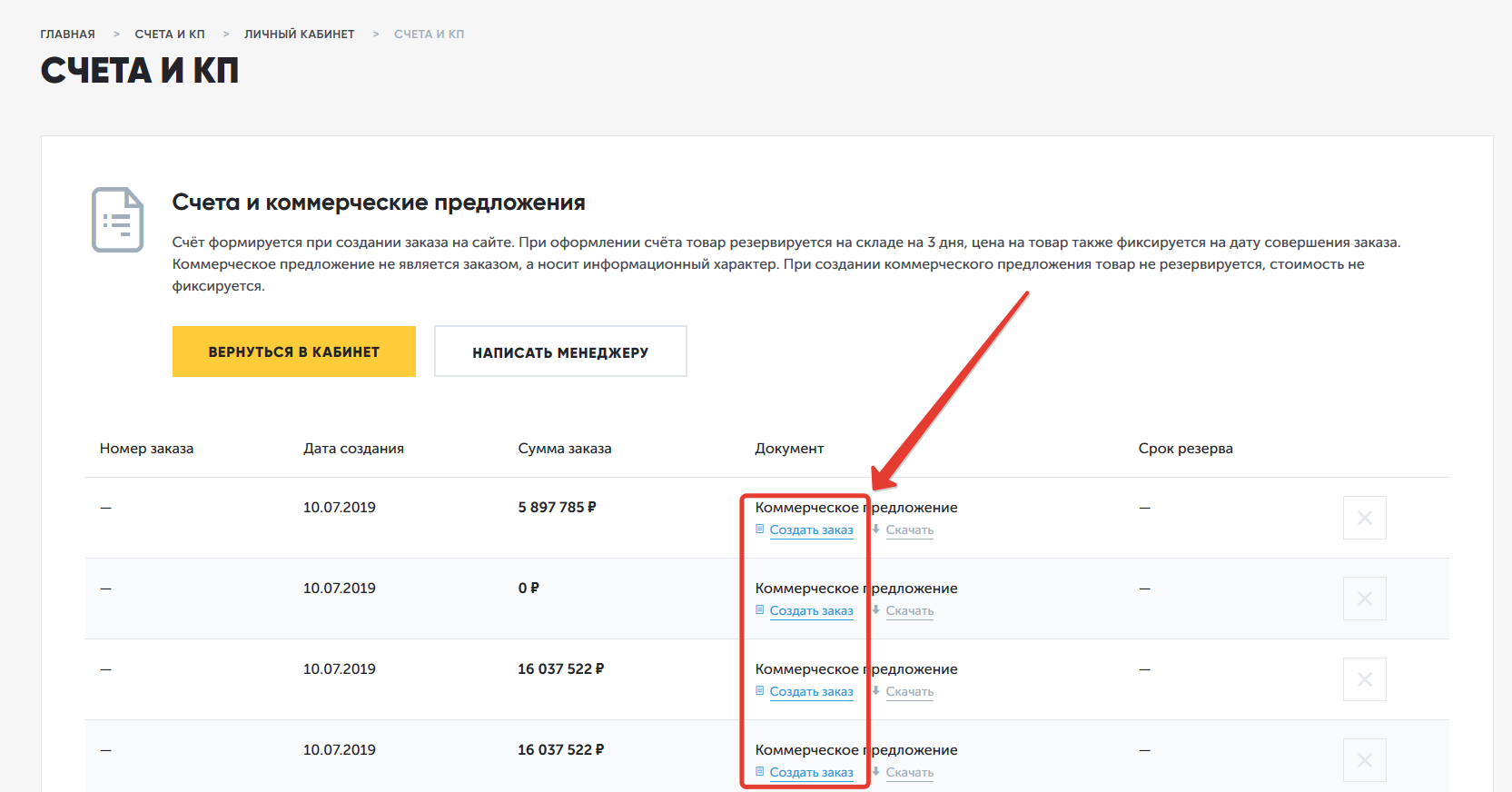Delete the 5 897 785 ₽ proposal row
Viewport: 1512px width, 792px height.
pos(1364,518)
